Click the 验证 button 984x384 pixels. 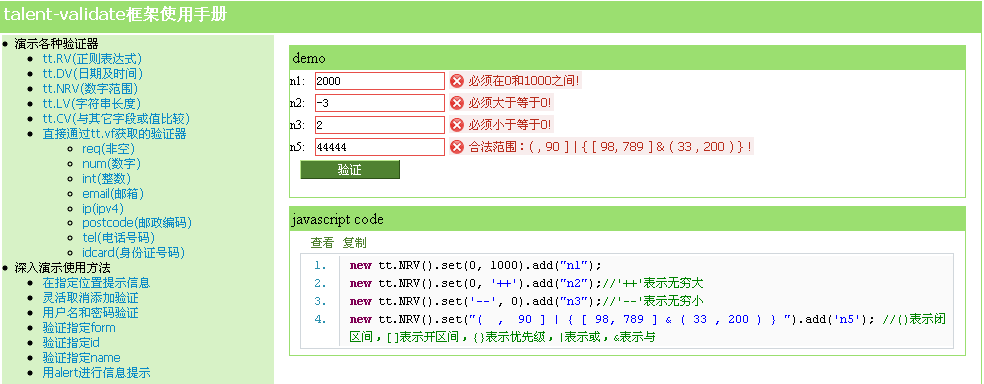click(350, 169)
